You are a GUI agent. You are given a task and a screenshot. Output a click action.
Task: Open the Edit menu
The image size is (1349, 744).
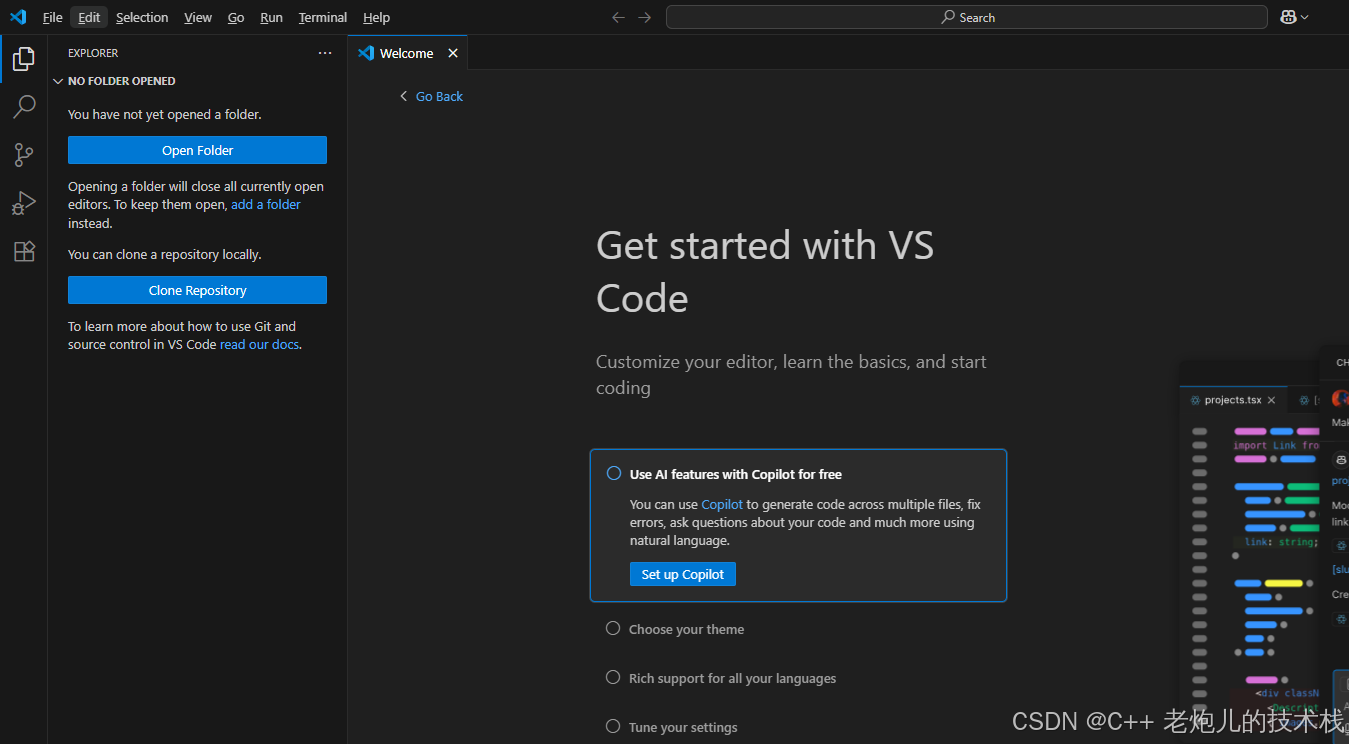pos(89,17)
